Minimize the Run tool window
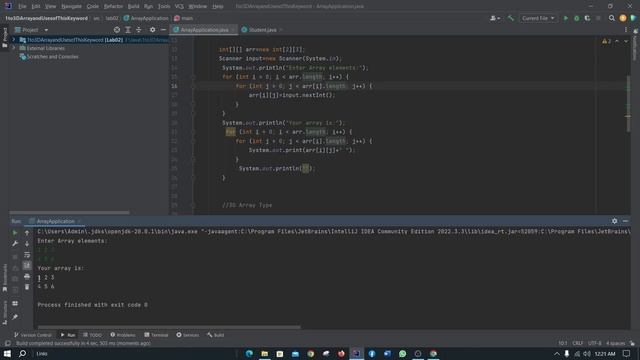 pyautogui.click(x=625, y=221)
